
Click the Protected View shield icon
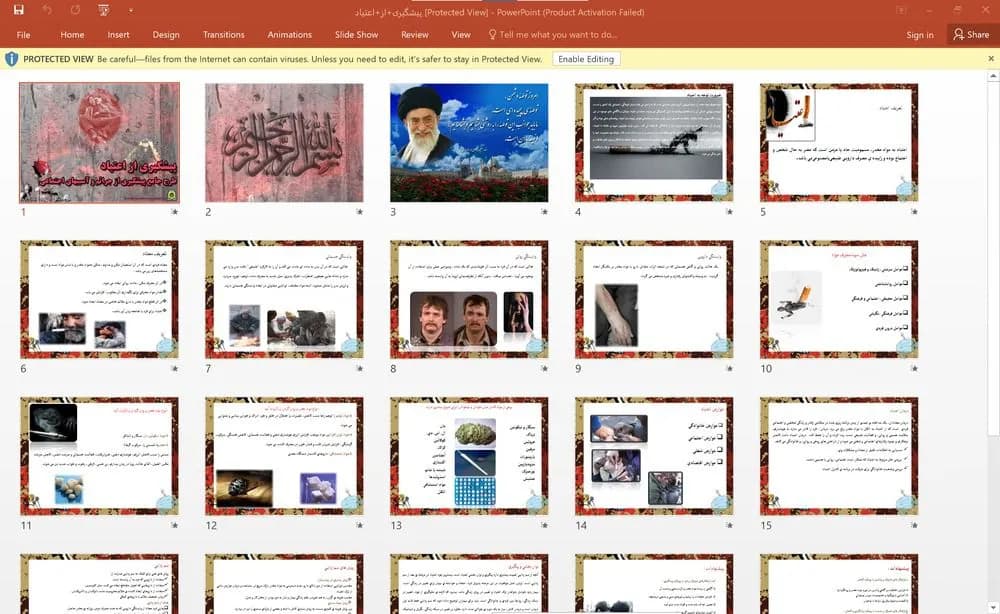click(11, 59)
